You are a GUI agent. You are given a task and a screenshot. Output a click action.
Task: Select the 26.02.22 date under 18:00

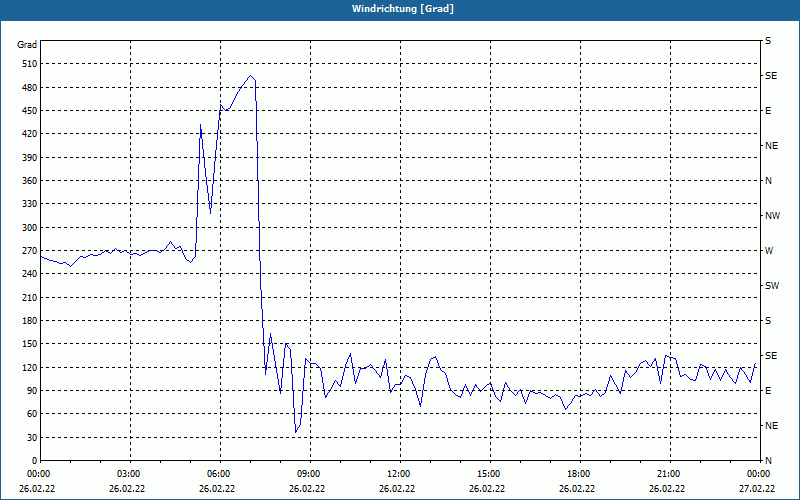coord(577,489)
